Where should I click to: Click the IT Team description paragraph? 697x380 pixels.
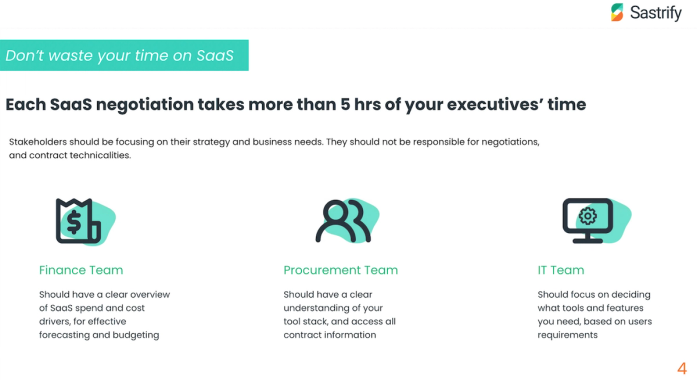coord(594,315)
